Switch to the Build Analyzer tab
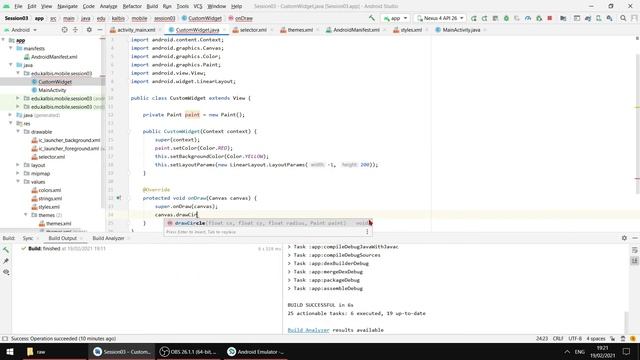Screen dimensions: 640x360 pyautogui.click(x=108, y=238)
